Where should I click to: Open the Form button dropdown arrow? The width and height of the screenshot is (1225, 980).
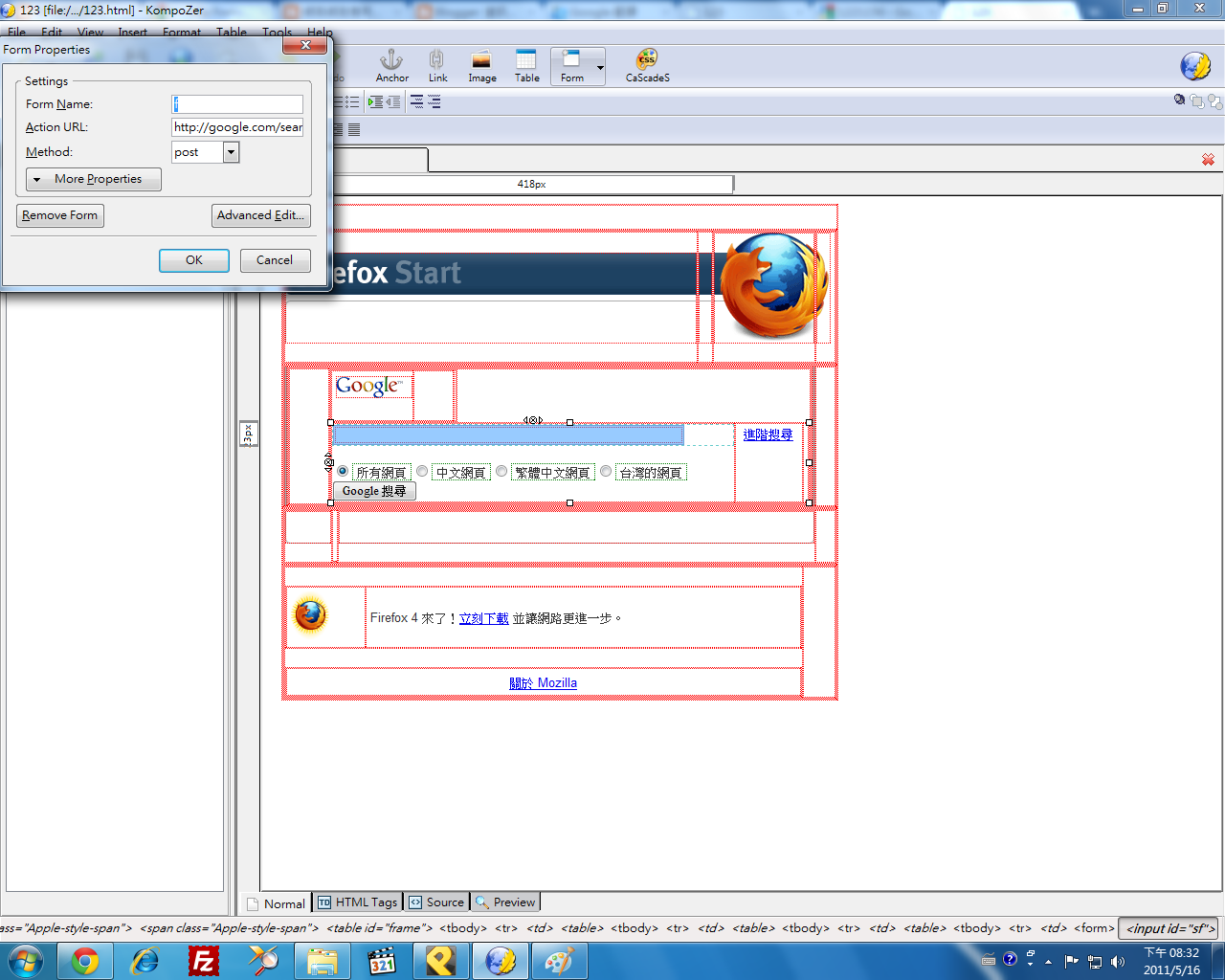pos(600,68)
